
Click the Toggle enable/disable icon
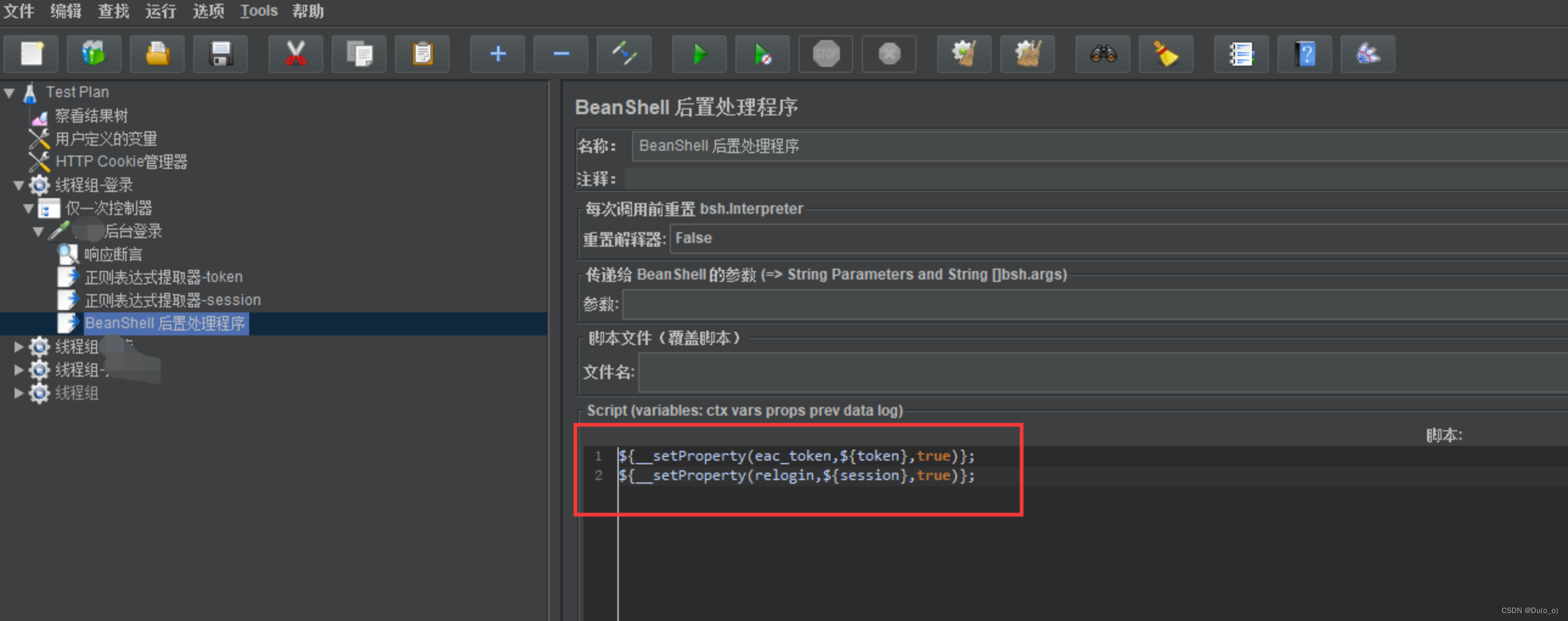[x=625, y=54]
